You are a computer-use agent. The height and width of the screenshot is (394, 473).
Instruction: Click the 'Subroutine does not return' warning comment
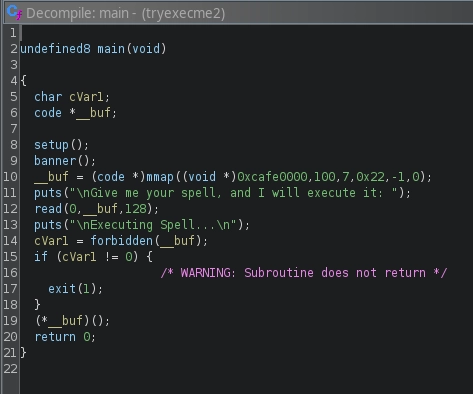[304, 273]
